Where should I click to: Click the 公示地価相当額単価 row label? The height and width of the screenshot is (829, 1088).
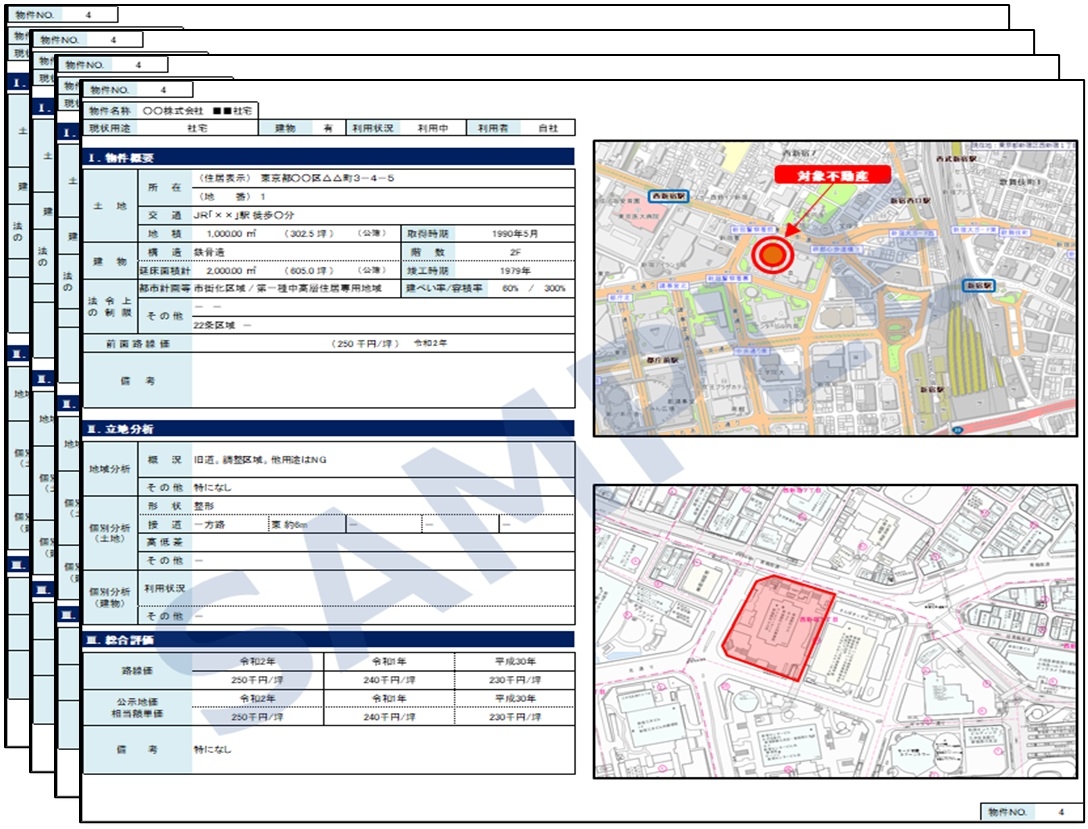point(137,708)
